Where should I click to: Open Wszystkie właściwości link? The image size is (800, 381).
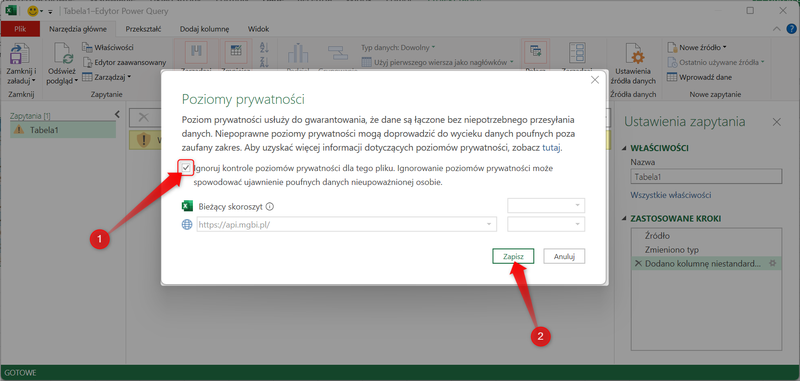click(671, 195)
